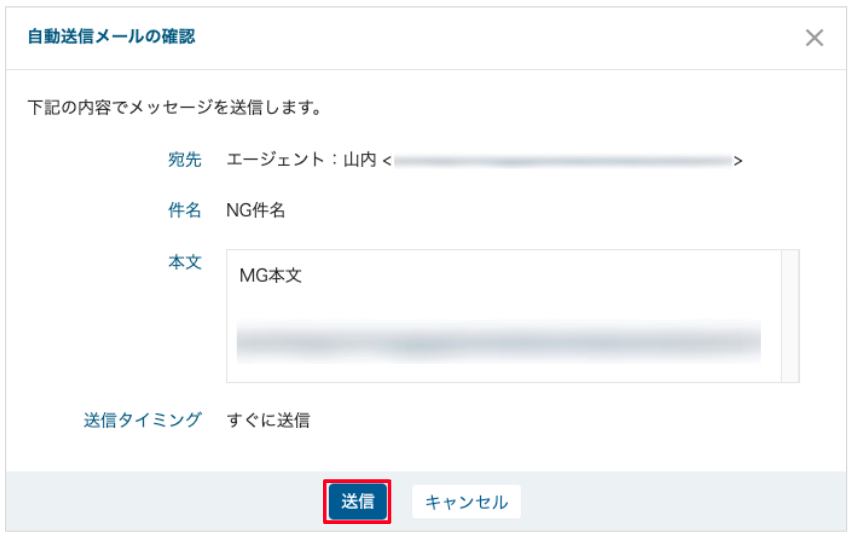Select the recipient エージェント:山内
This screenshot has height=538, width=852.
[x=300, y=159]
